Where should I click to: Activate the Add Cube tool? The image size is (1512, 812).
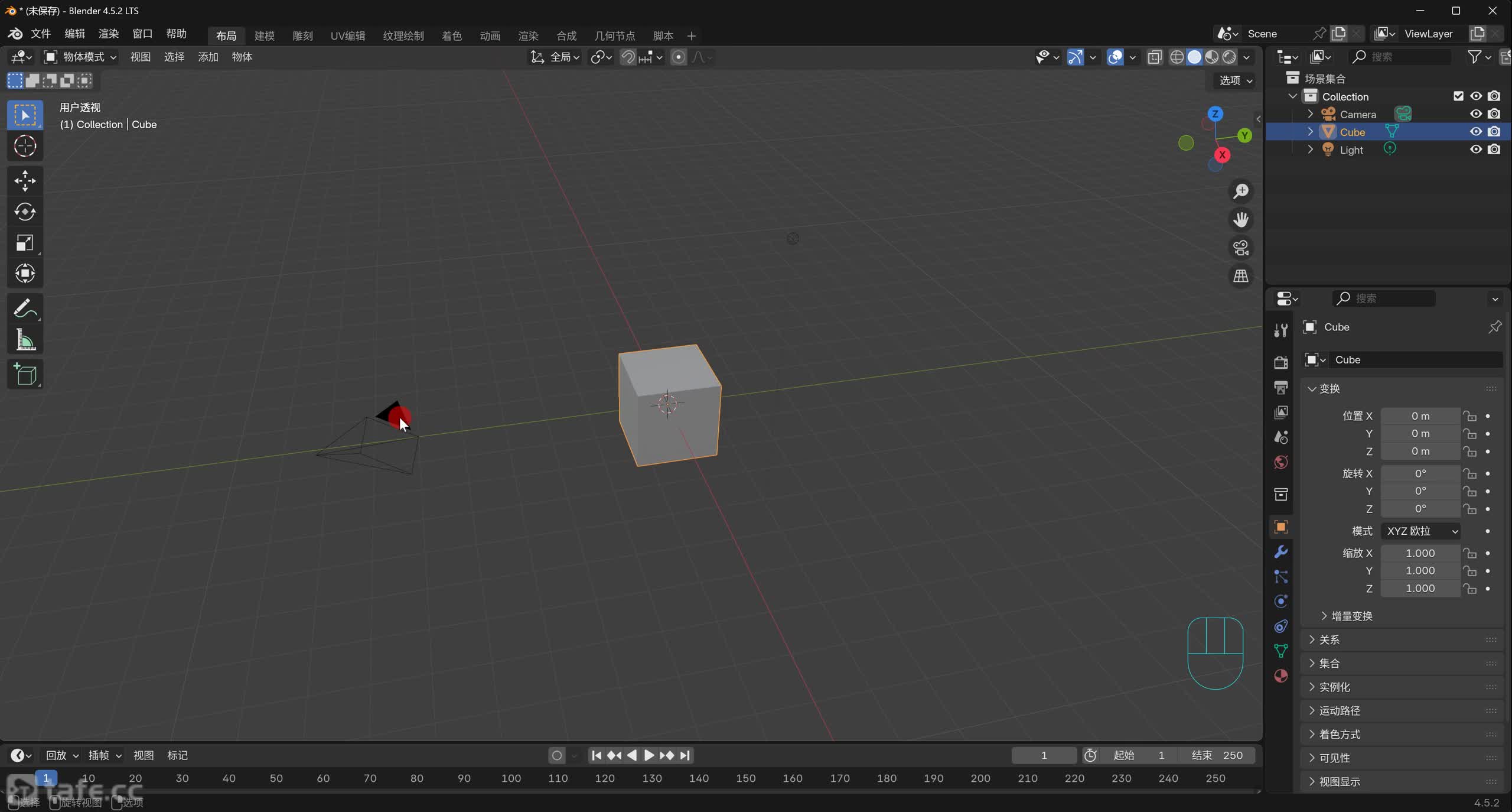click(25, 375)
